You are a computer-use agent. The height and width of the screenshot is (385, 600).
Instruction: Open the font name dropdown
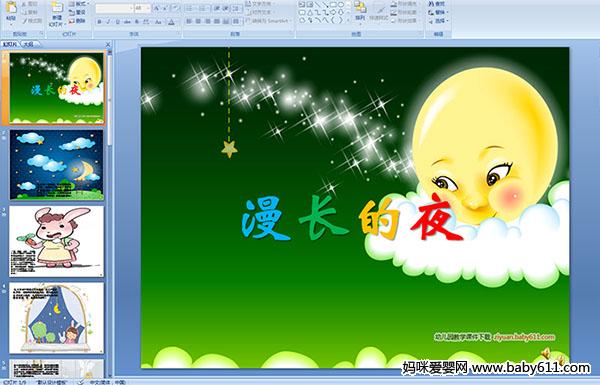coord(131,8)
